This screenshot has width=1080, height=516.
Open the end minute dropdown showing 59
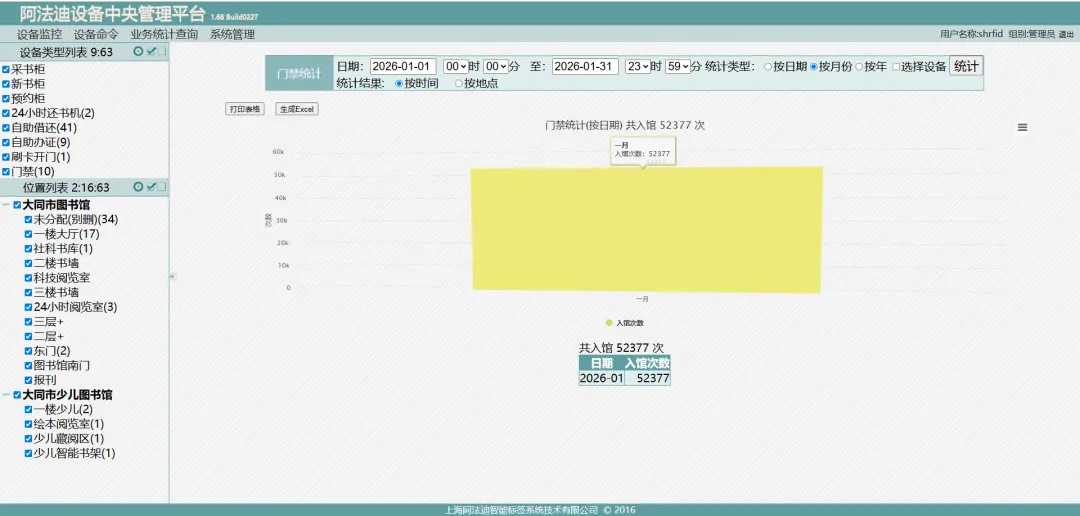[678, 66]
